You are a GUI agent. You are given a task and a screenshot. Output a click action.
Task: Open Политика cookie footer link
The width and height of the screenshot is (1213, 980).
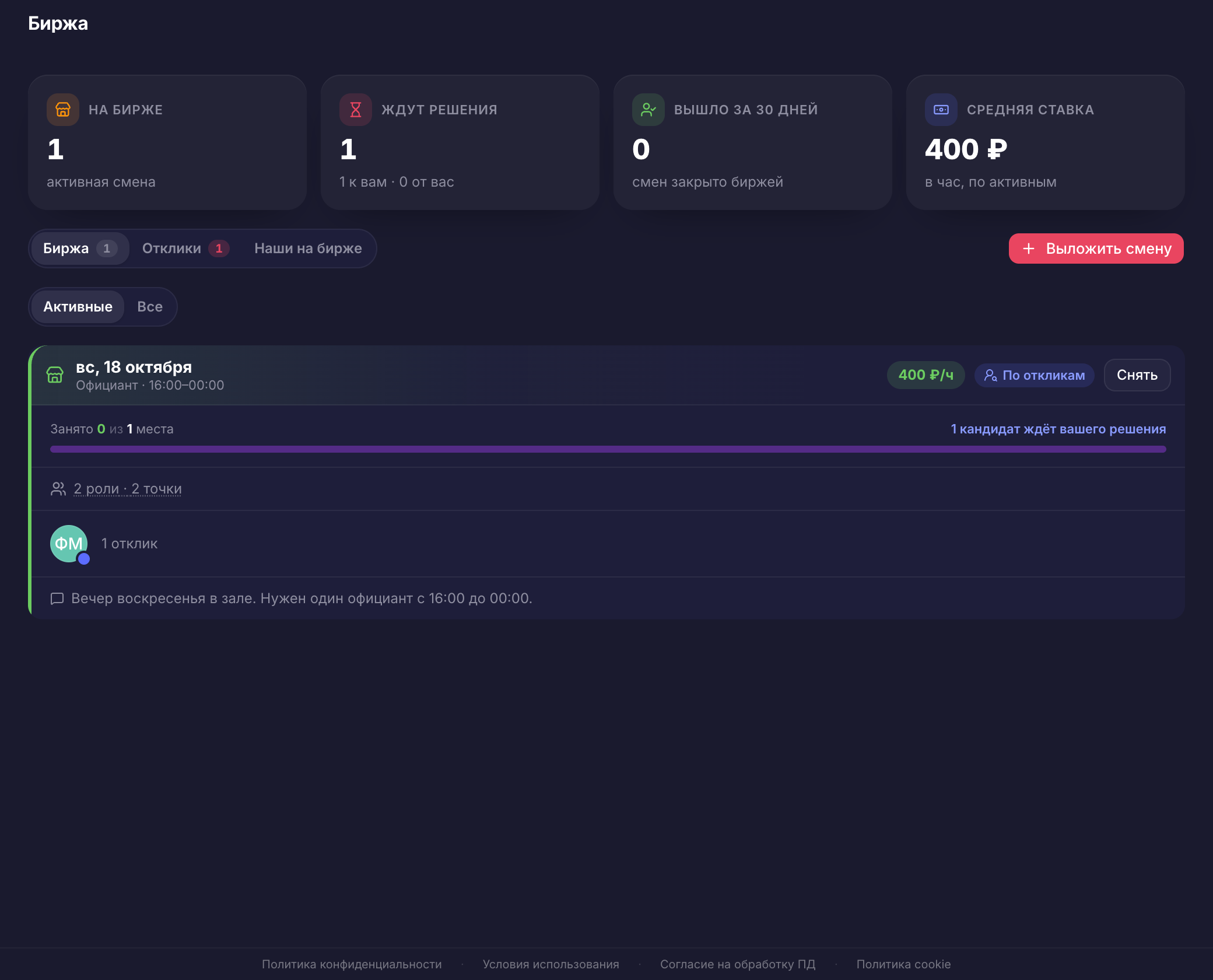903,964
